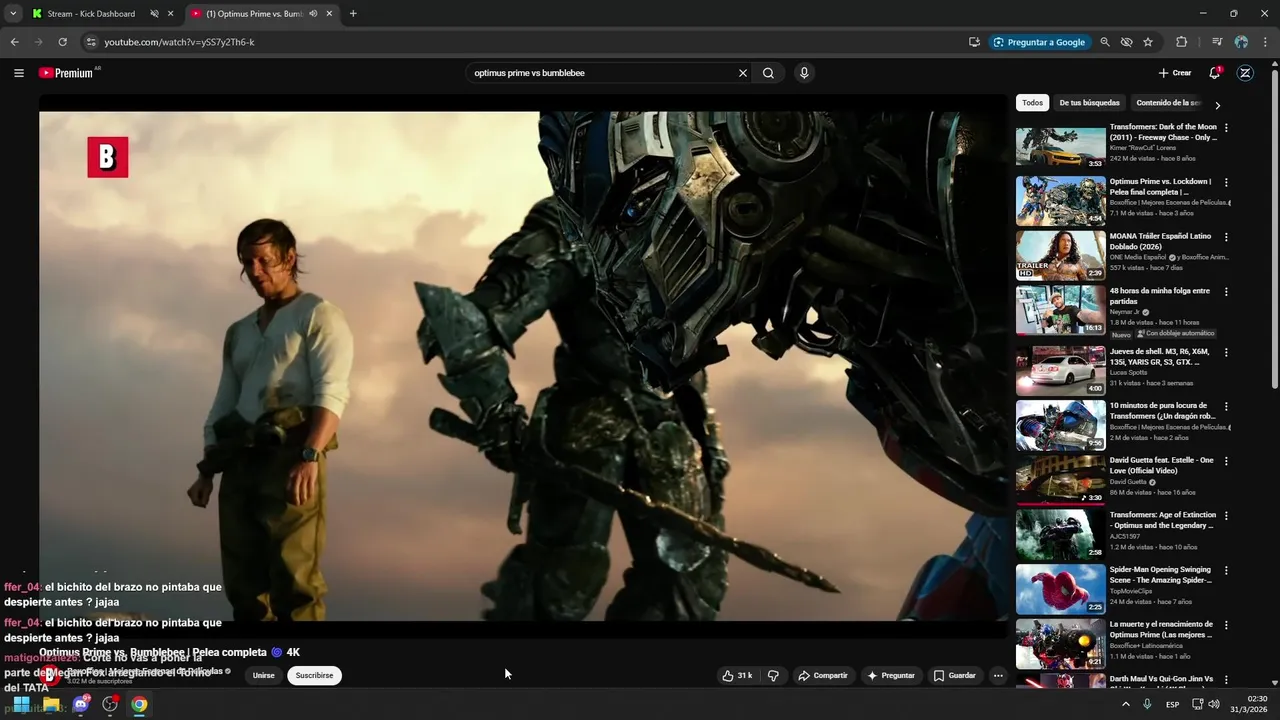Open options for Optimus Prime vs. Lockdown

pos(1226,183)
